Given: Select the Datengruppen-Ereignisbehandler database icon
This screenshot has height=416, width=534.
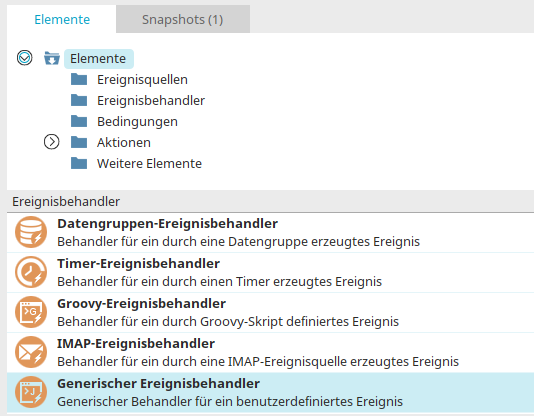Looking at the screenshot, I should pyautogui.click(x=31, y=232).
